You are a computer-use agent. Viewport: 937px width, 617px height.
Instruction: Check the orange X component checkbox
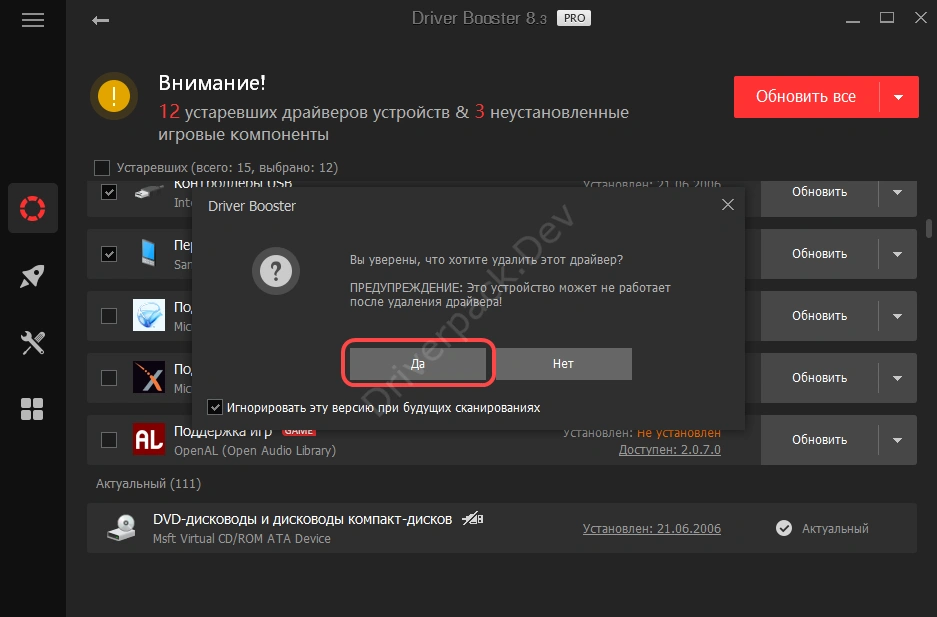click(x=109, y=377)
